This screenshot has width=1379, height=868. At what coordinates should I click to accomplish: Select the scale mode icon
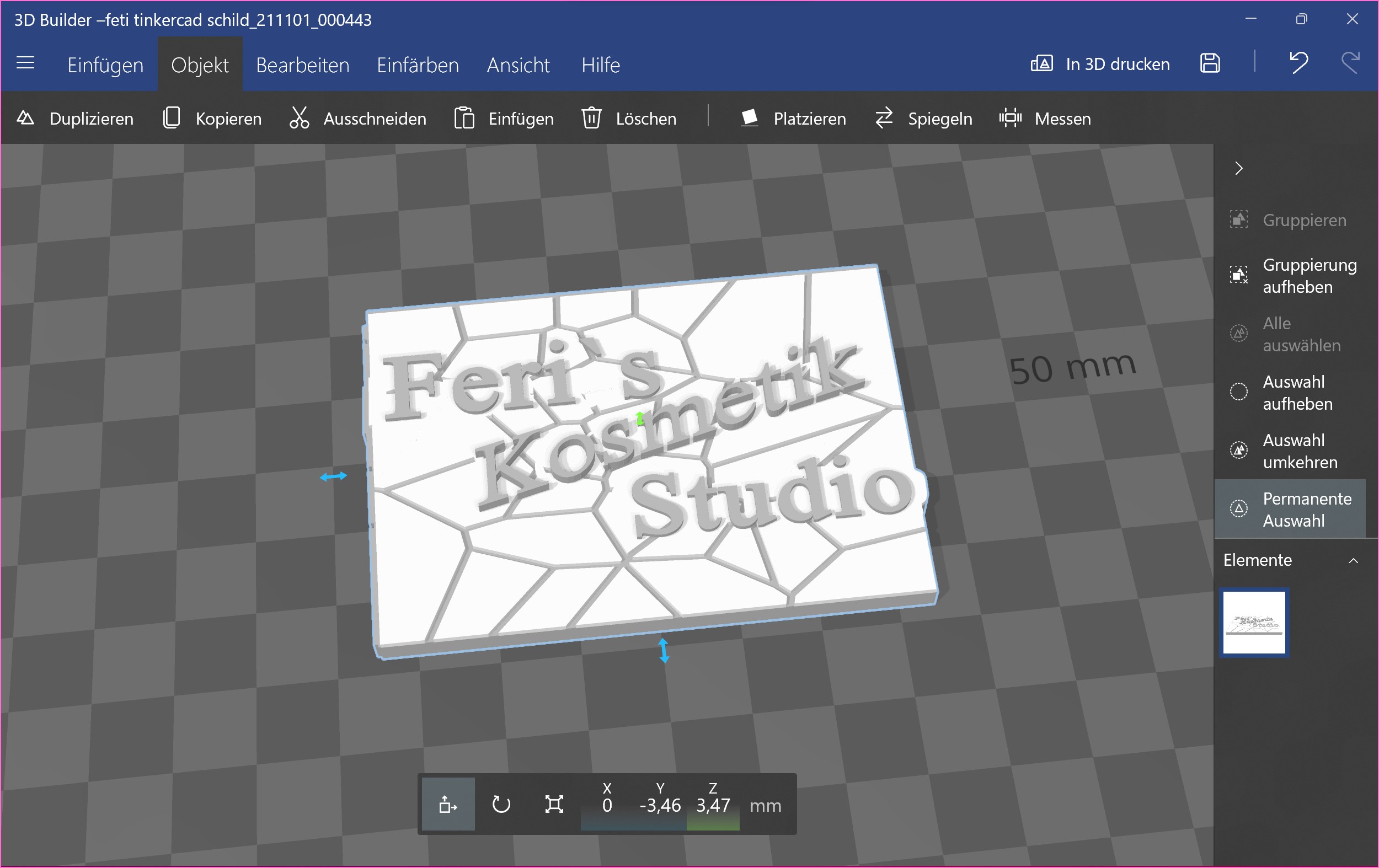coord(554,804)
